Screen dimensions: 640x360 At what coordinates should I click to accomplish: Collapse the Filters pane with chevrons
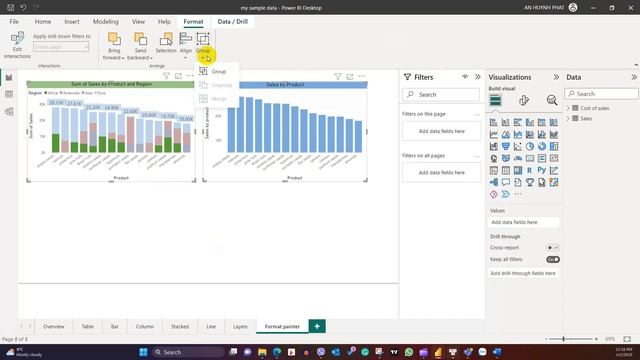click(478, 77)
